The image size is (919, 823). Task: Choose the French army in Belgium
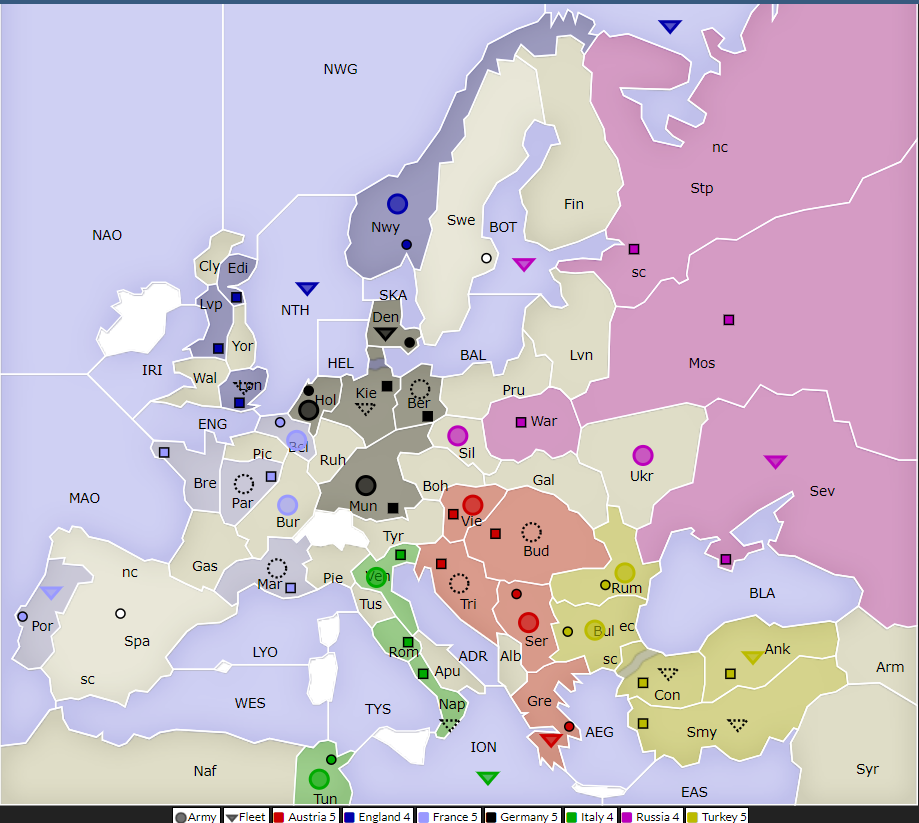pyautogui.click(x=297, y=440)
